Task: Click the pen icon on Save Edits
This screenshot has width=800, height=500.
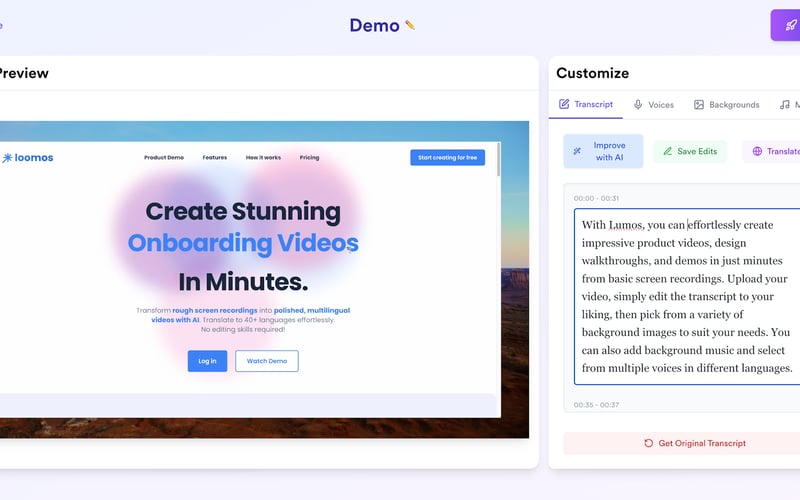Action: [x=667, y=151]
